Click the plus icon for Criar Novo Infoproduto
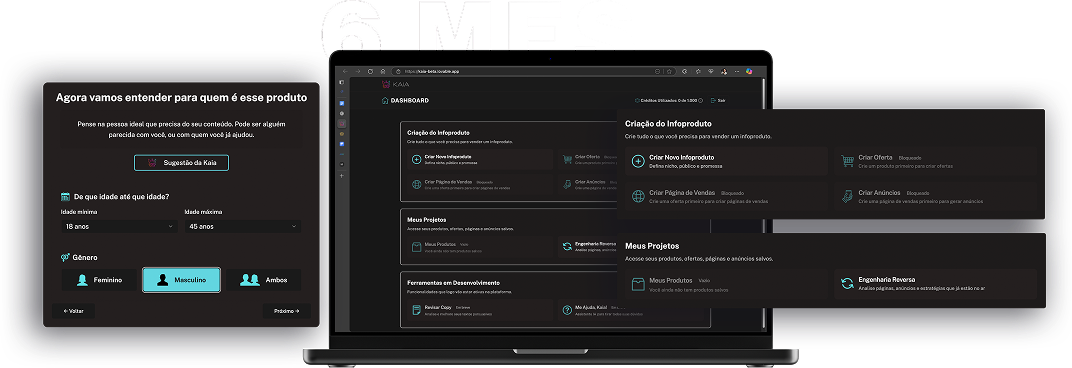1072x368 pixels. (638, 161)
